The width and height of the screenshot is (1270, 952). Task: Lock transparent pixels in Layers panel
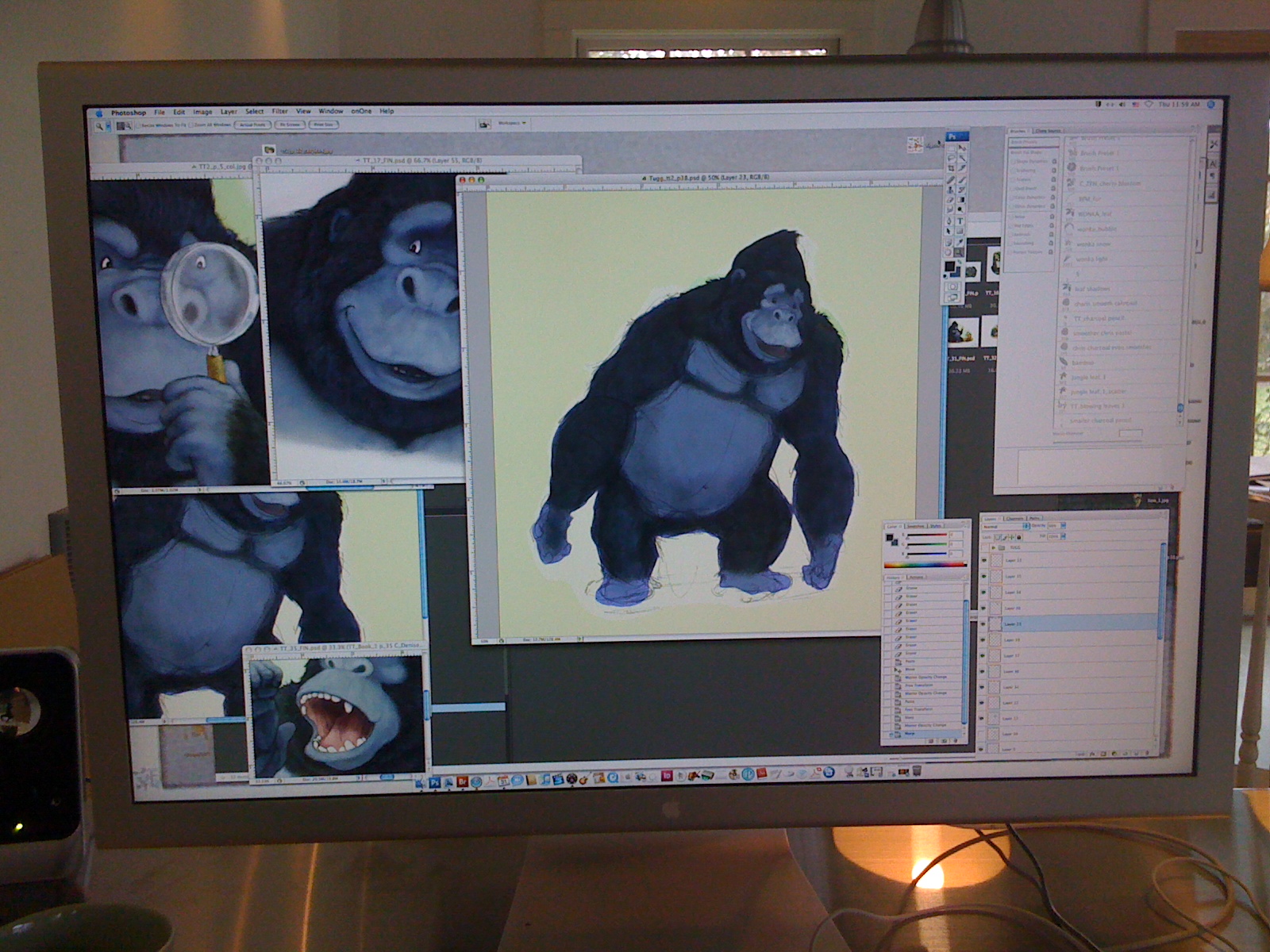pos(999,537)
